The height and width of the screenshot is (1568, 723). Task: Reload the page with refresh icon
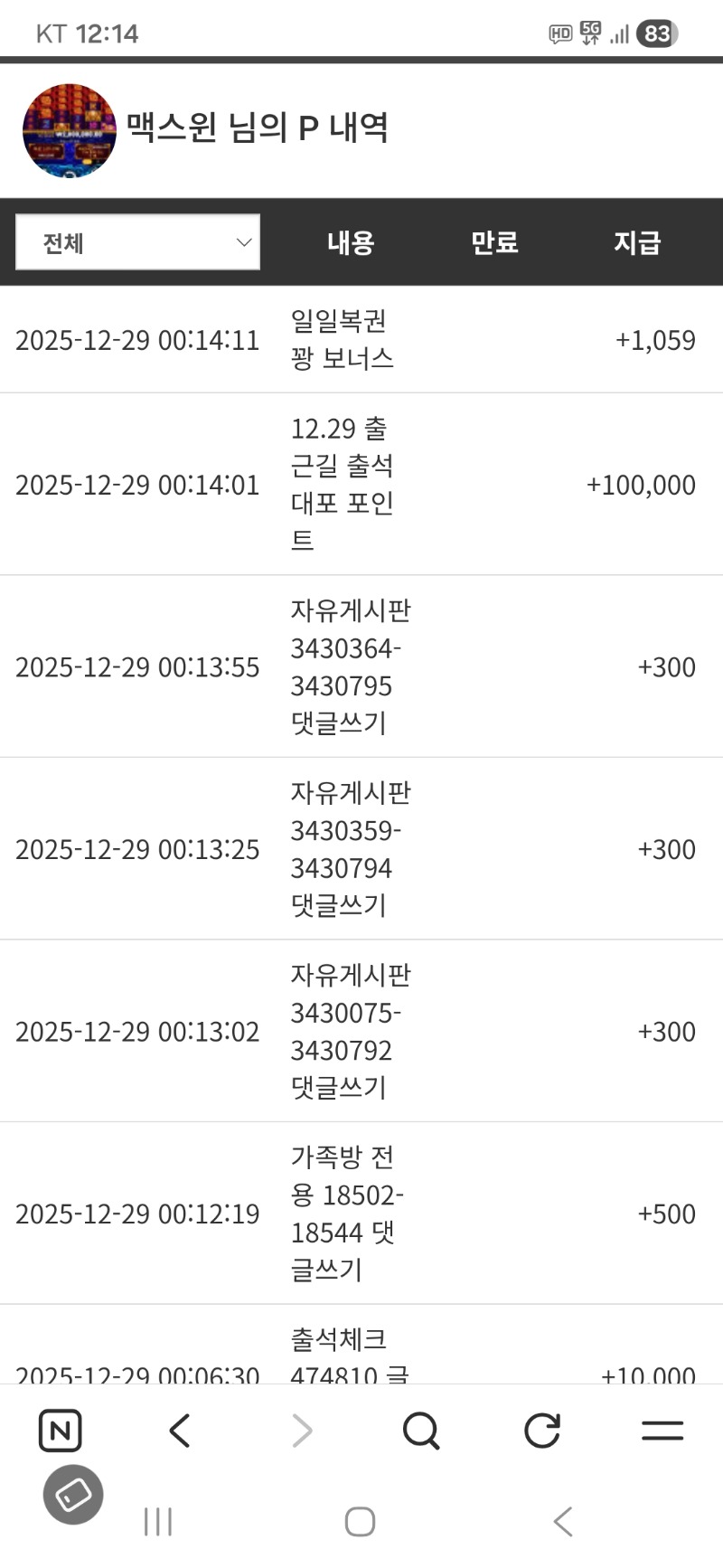coord(542,1431)
